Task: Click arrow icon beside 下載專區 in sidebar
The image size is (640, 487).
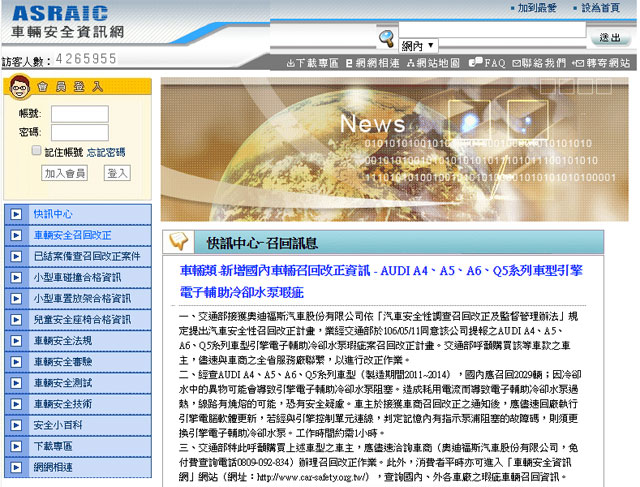Action: [x=16, y=446]
